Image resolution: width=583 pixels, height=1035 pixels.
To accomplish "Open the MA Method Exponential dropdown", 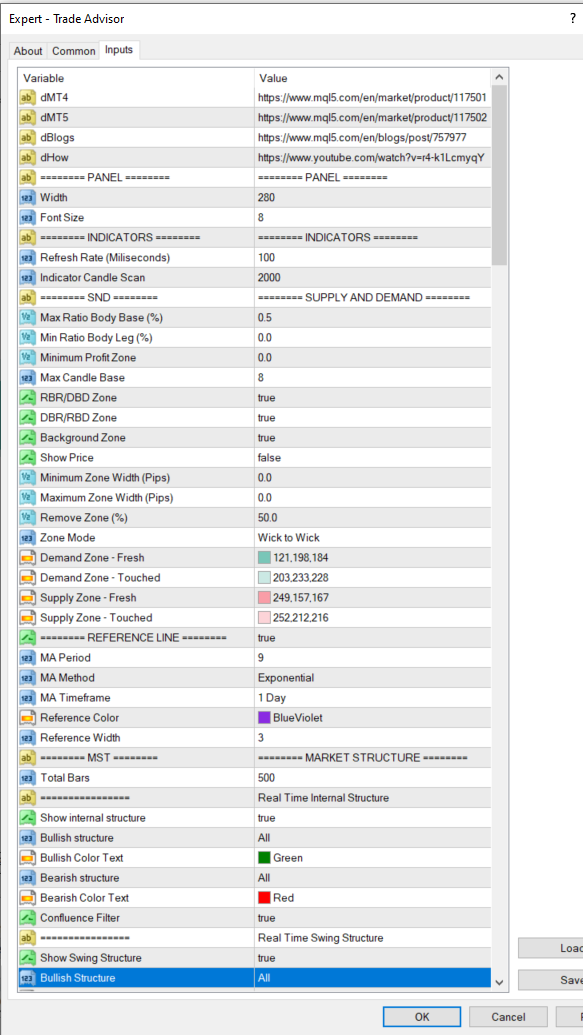I will click(x=372, y=678).
